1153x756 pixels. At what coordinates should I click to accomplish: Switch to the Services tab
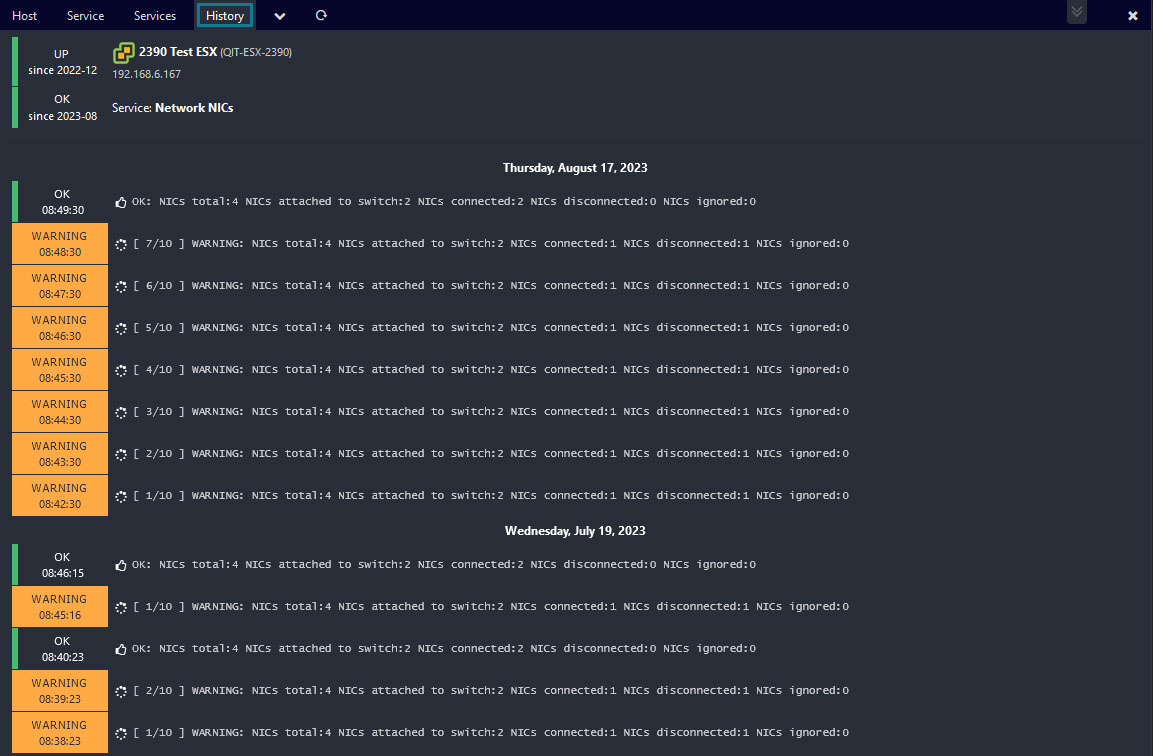(154, 15)
